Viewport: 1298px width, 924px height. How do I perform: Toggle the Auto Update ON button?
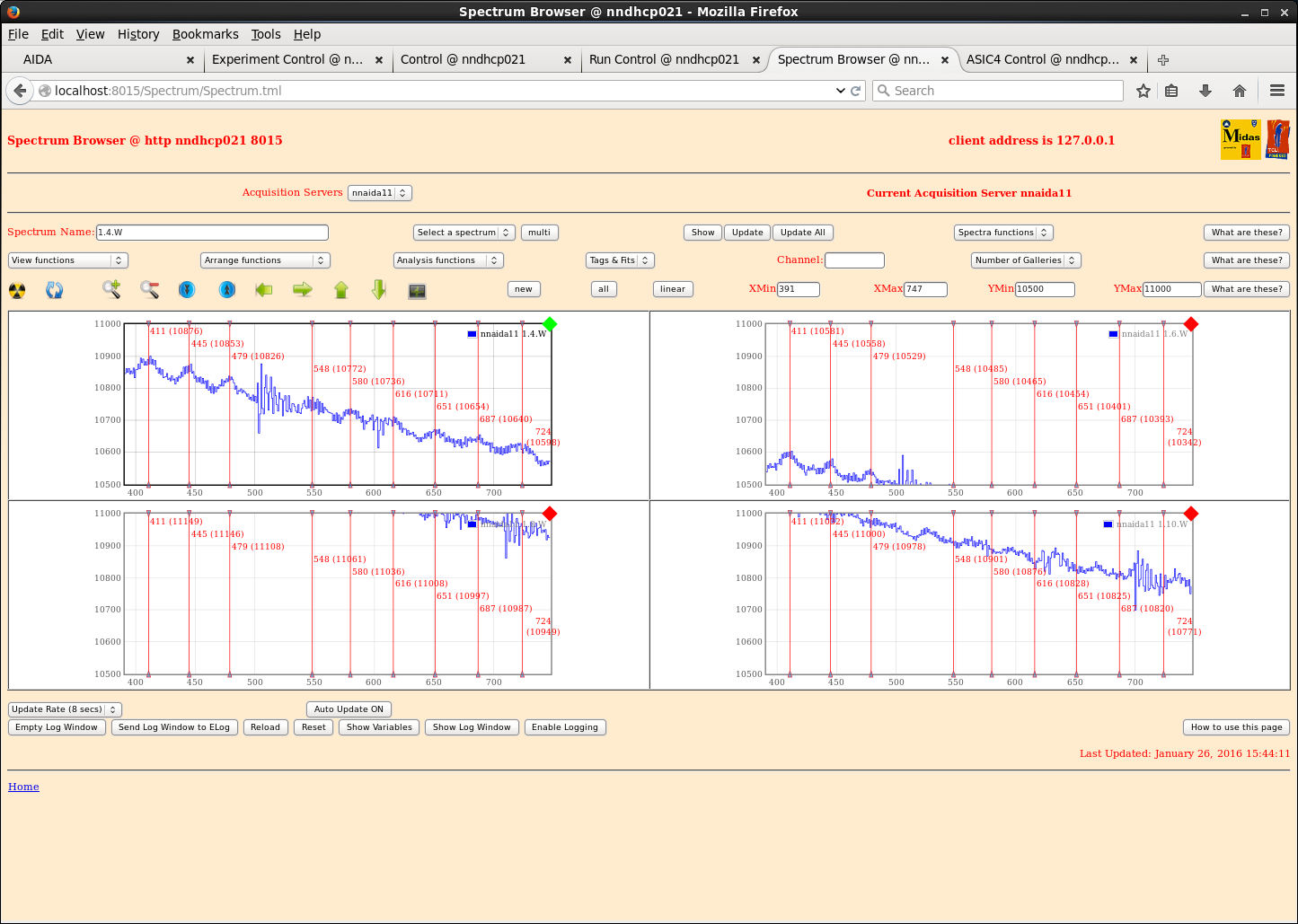pyautogui.click(x=349, y=709)
